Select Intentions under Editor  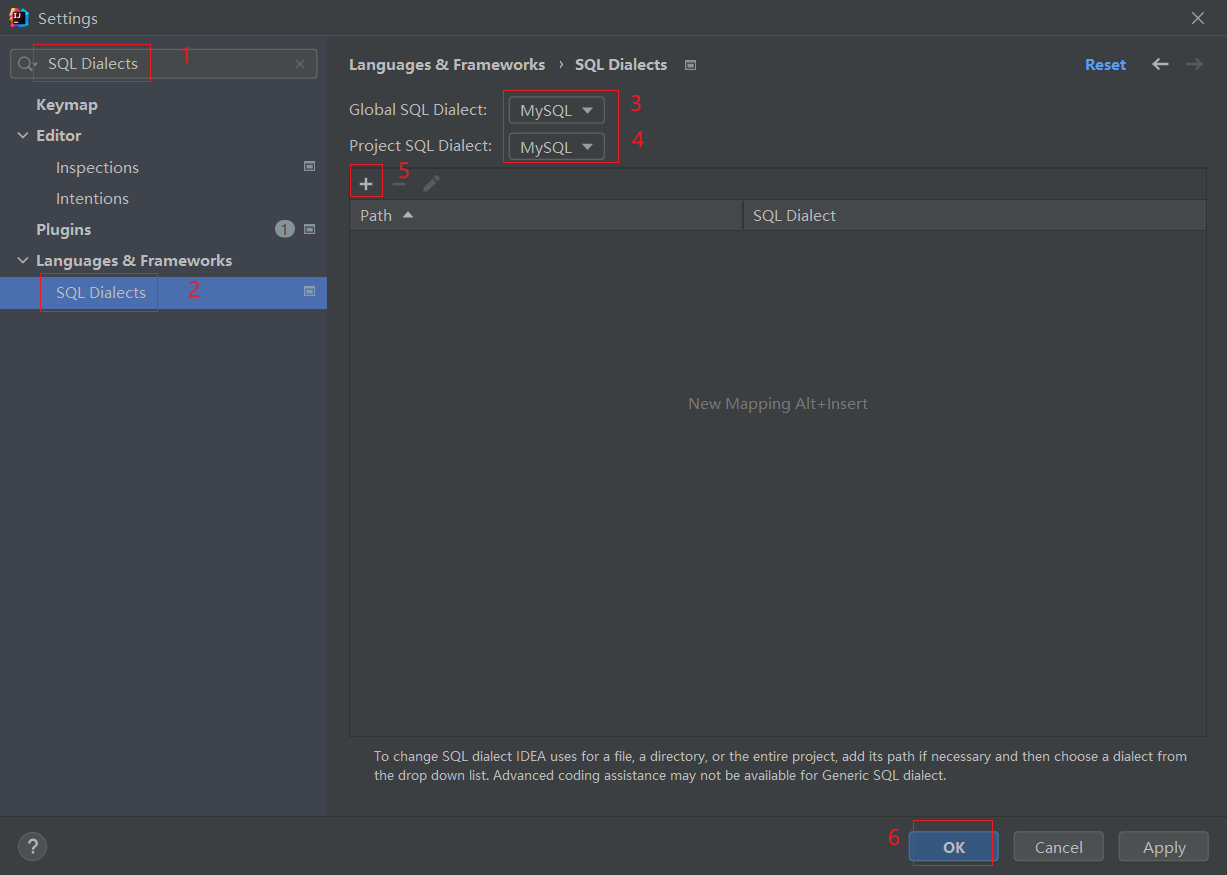click(92, 198)
